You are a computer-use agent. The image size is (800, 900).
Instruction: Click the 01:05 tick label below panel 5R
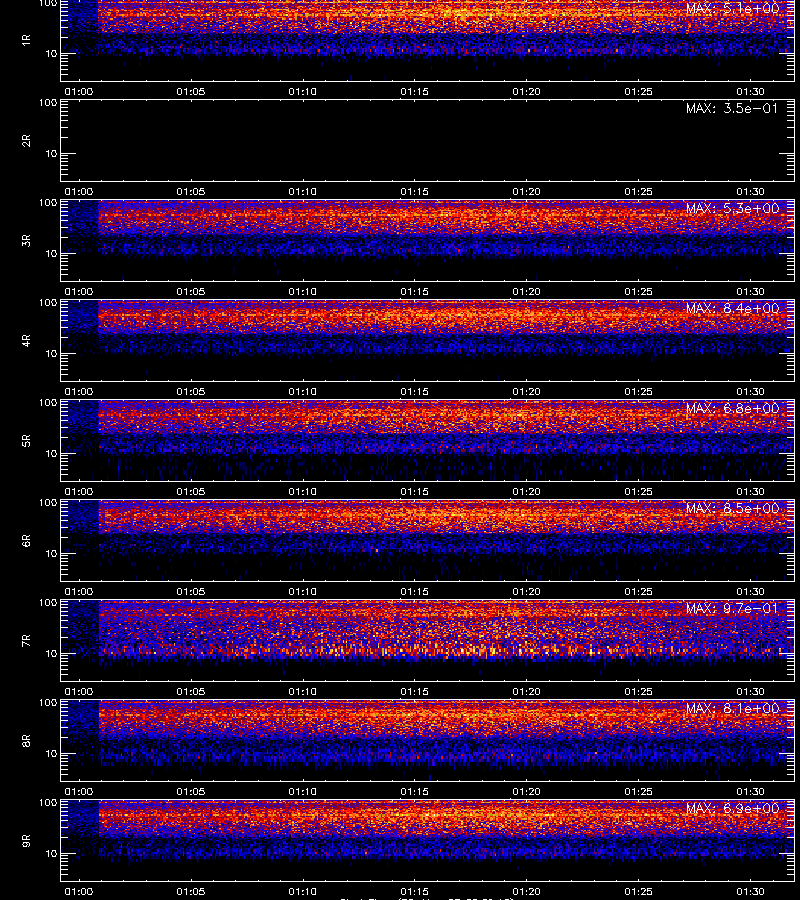click(x=191, y=492)
